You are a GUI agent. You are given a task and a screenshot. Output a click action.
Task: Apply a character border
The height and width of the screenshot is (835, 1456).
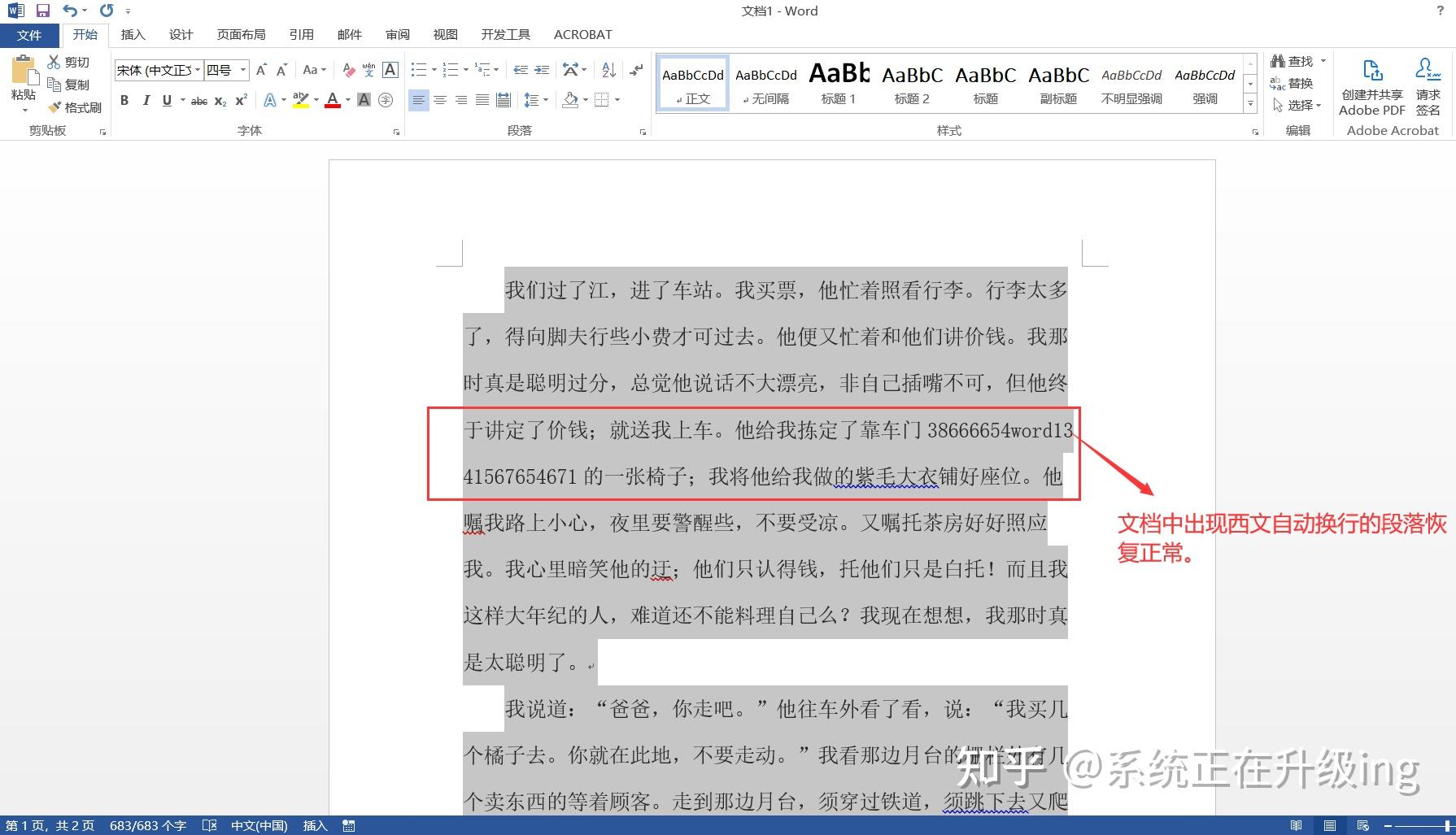390,70
